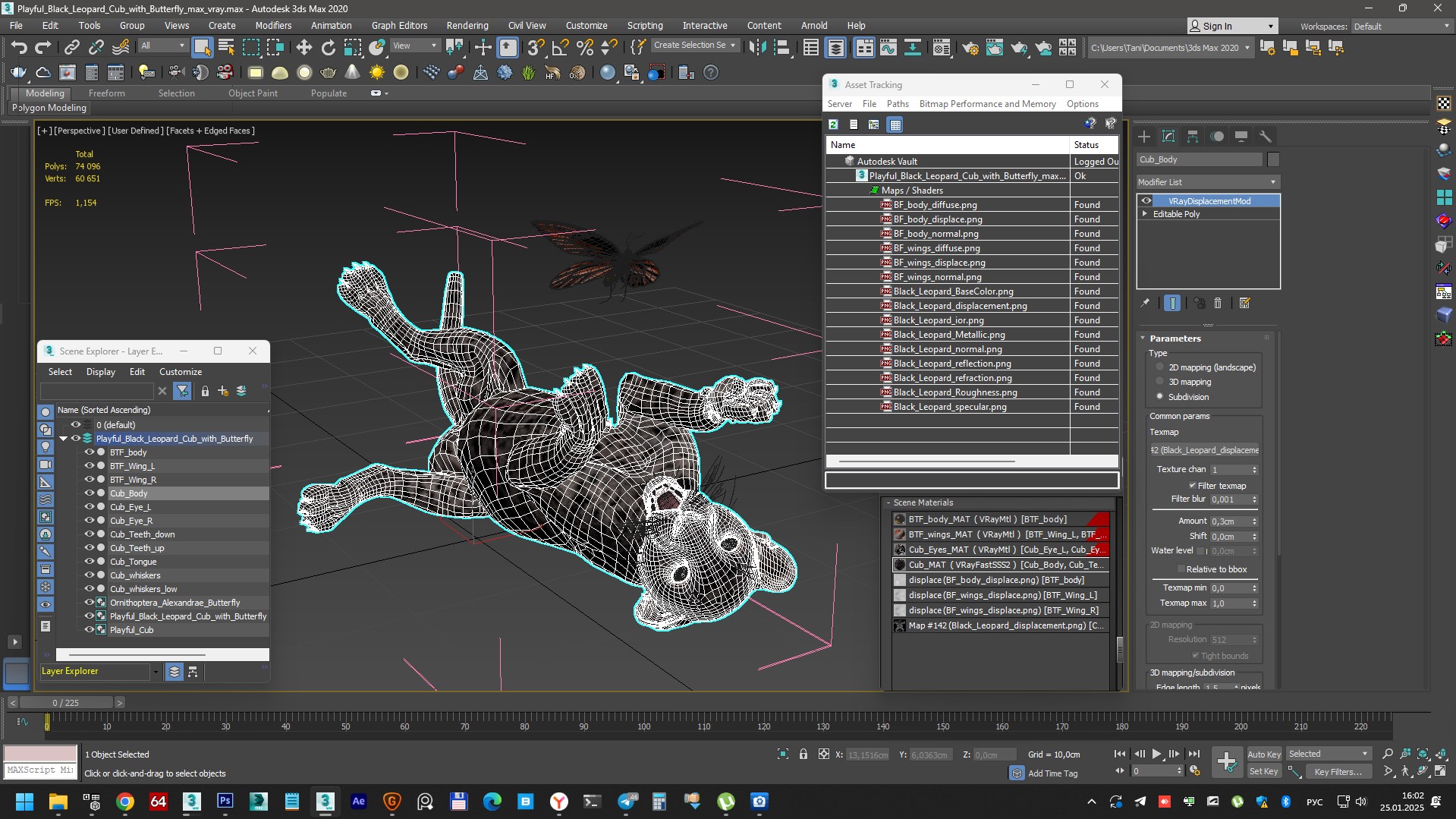Remove modifier with trash icon
Viewport: 1456px width, 819px height.
tap(1219, 303)
